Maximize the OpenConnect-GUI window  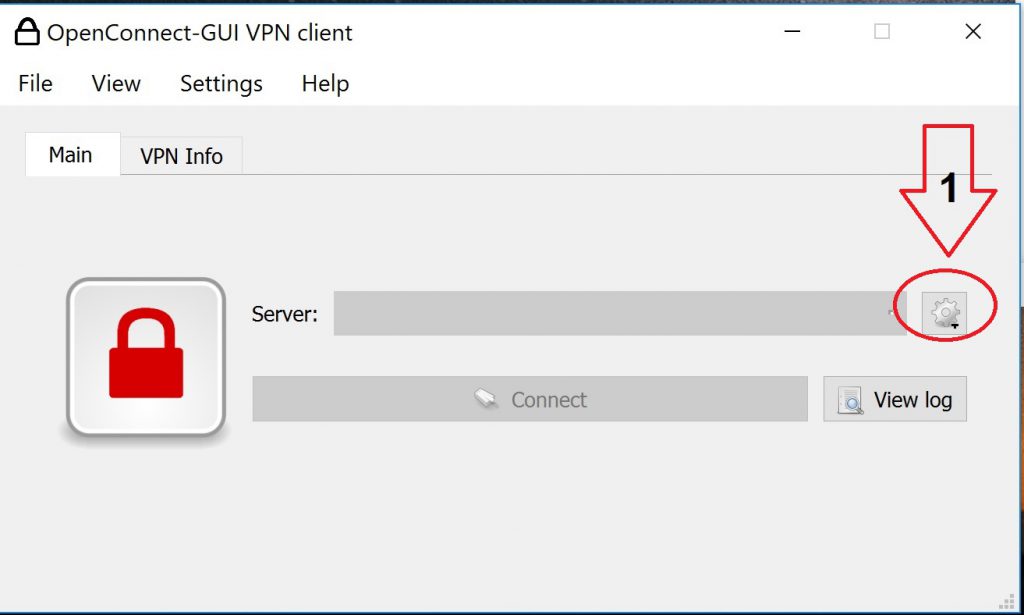(881, 32)
